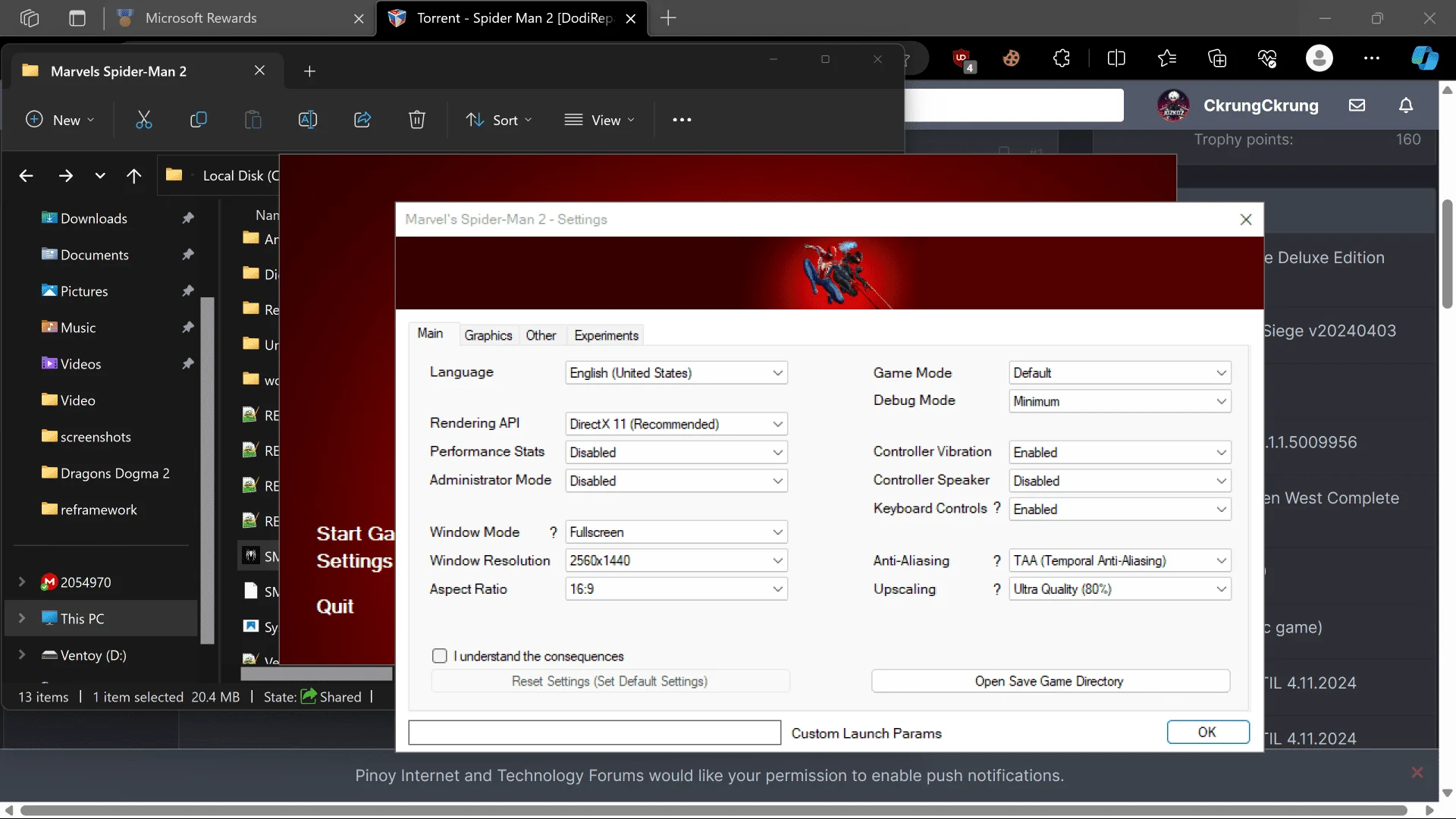Open the Administrator Mode dropdown

click(676, 481)
